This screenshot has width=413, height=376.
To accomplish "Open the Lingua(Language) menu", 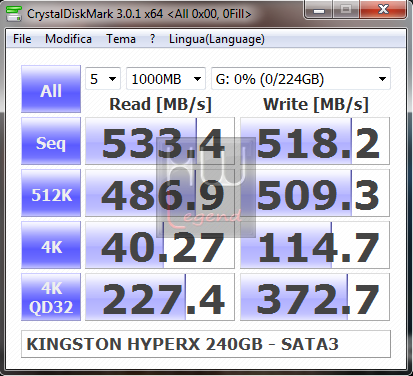I will [x=217, y=39].
